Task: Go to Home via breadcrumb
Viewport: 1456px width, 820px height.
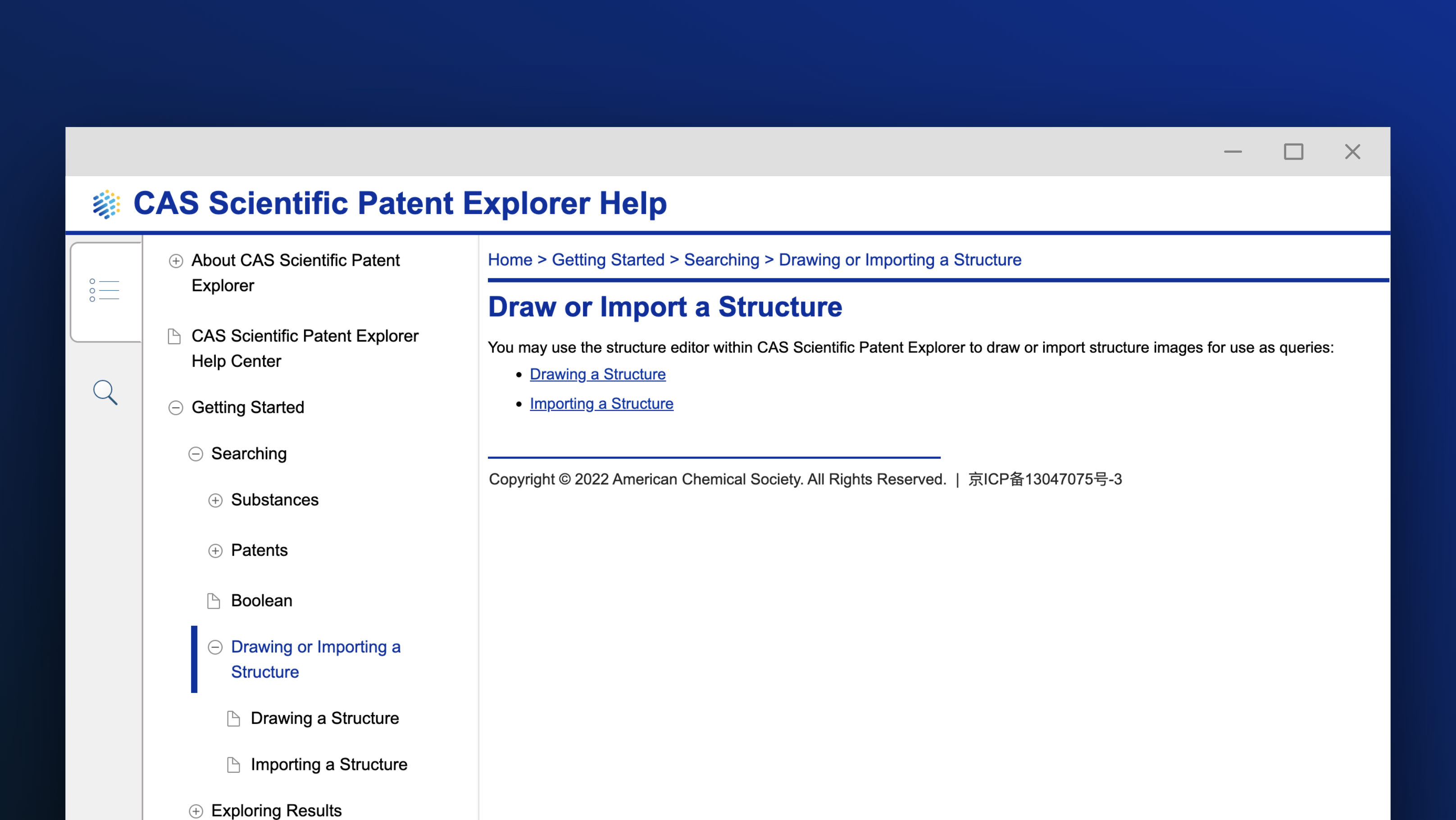Action: [x=510, y=260]
